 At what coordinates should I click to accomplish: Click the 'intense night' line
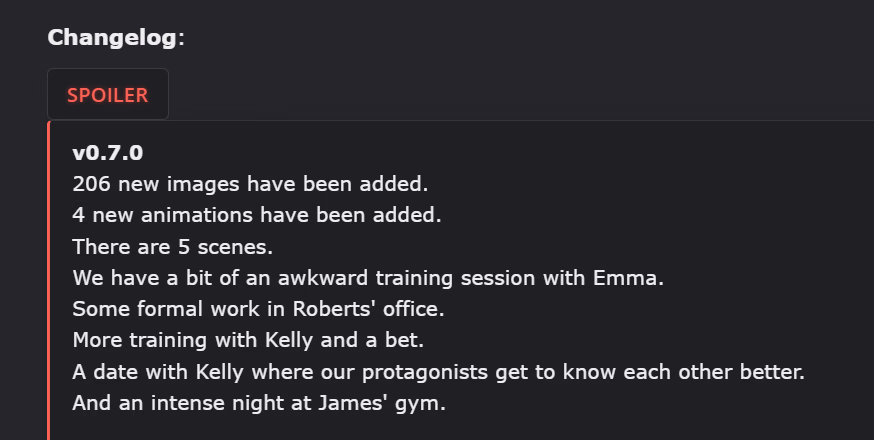click(259, 403)
